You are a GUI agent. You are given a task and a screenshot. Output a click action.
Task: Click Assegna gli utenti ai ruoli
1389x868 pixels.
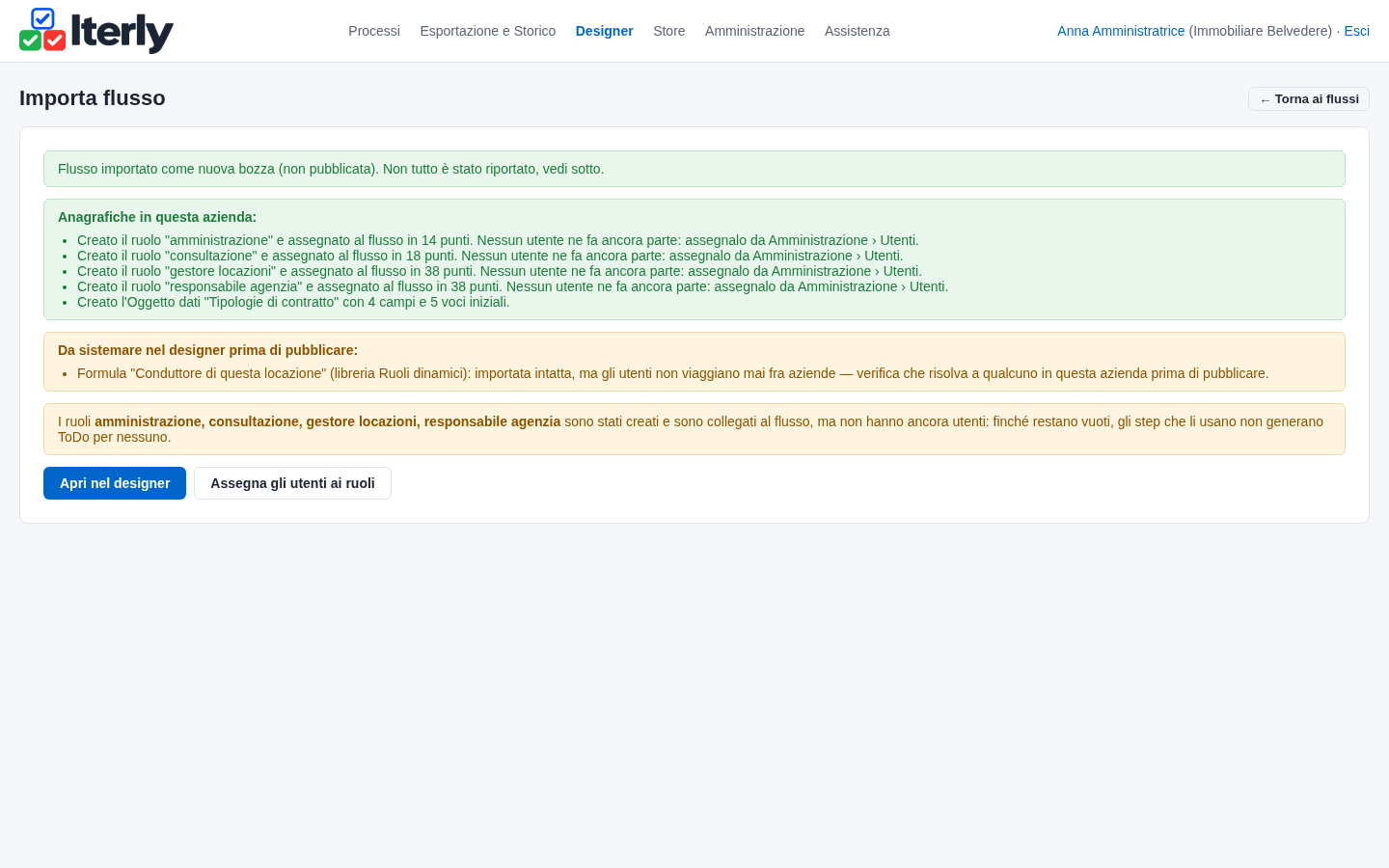(x=293, y=483)
